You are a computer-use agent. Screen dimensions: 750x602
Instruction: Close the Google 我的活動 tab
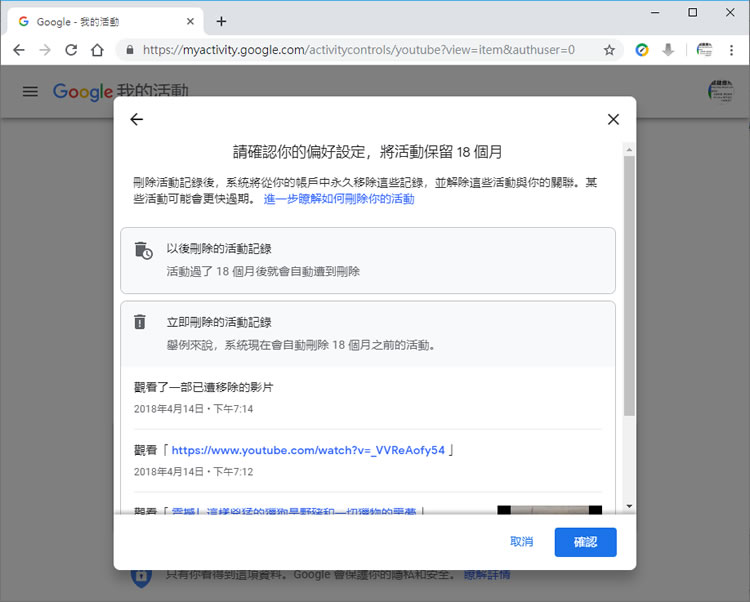coord(190,22)
